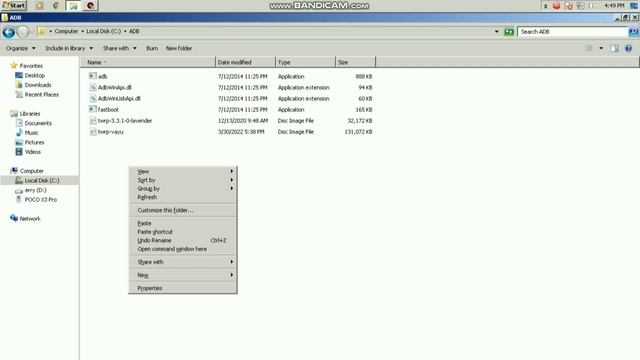Open the view options dropdown arrow
This screenshot has width=640, height=360.
pos(601,48)
